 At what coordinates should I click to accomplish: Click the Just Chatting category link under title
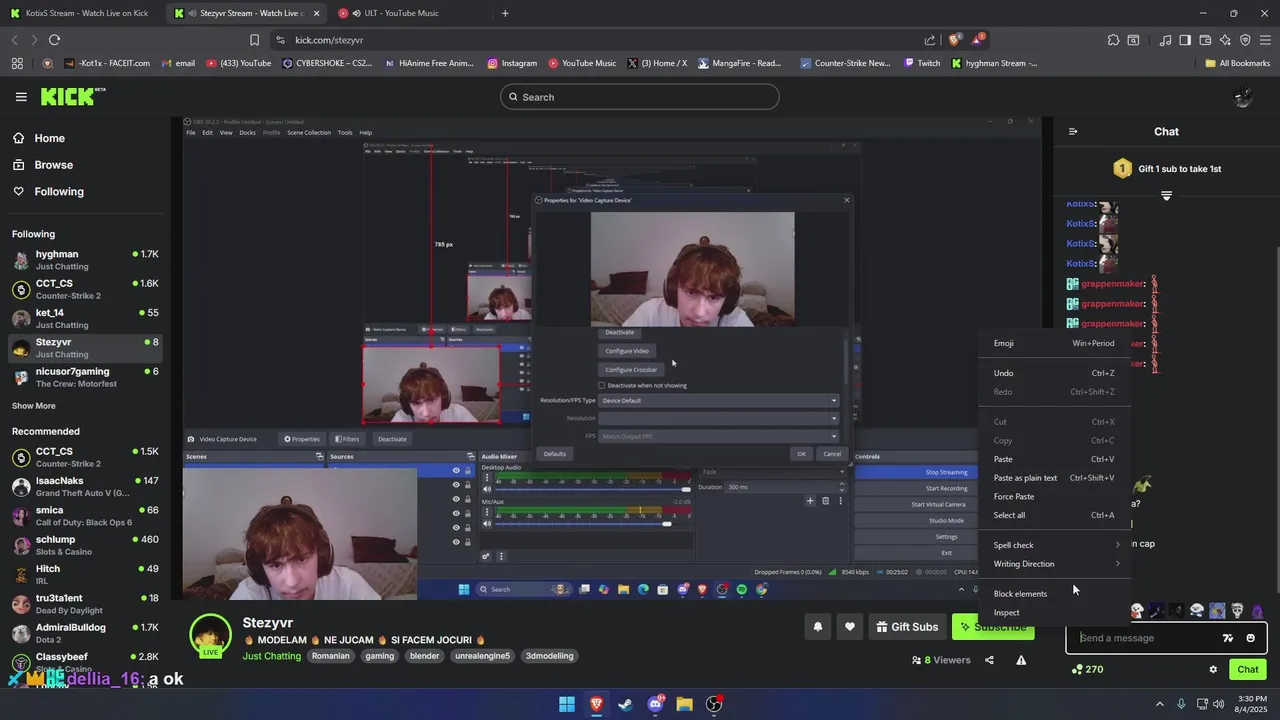(x=271, y=656)
